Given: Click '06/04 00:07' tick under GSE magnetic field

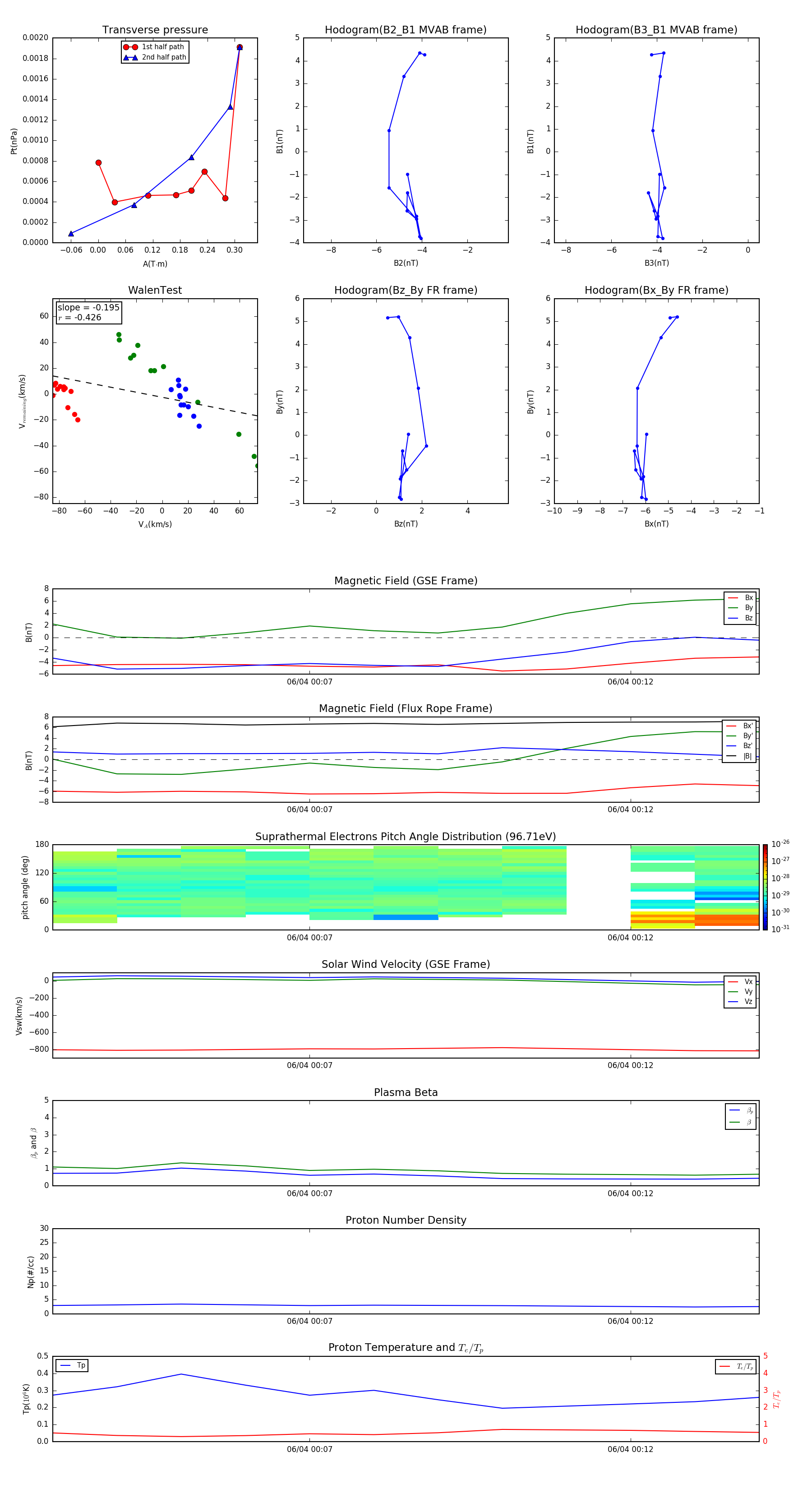Looking at the screenshot, I should pyautogui.click(x=310, y=682).
